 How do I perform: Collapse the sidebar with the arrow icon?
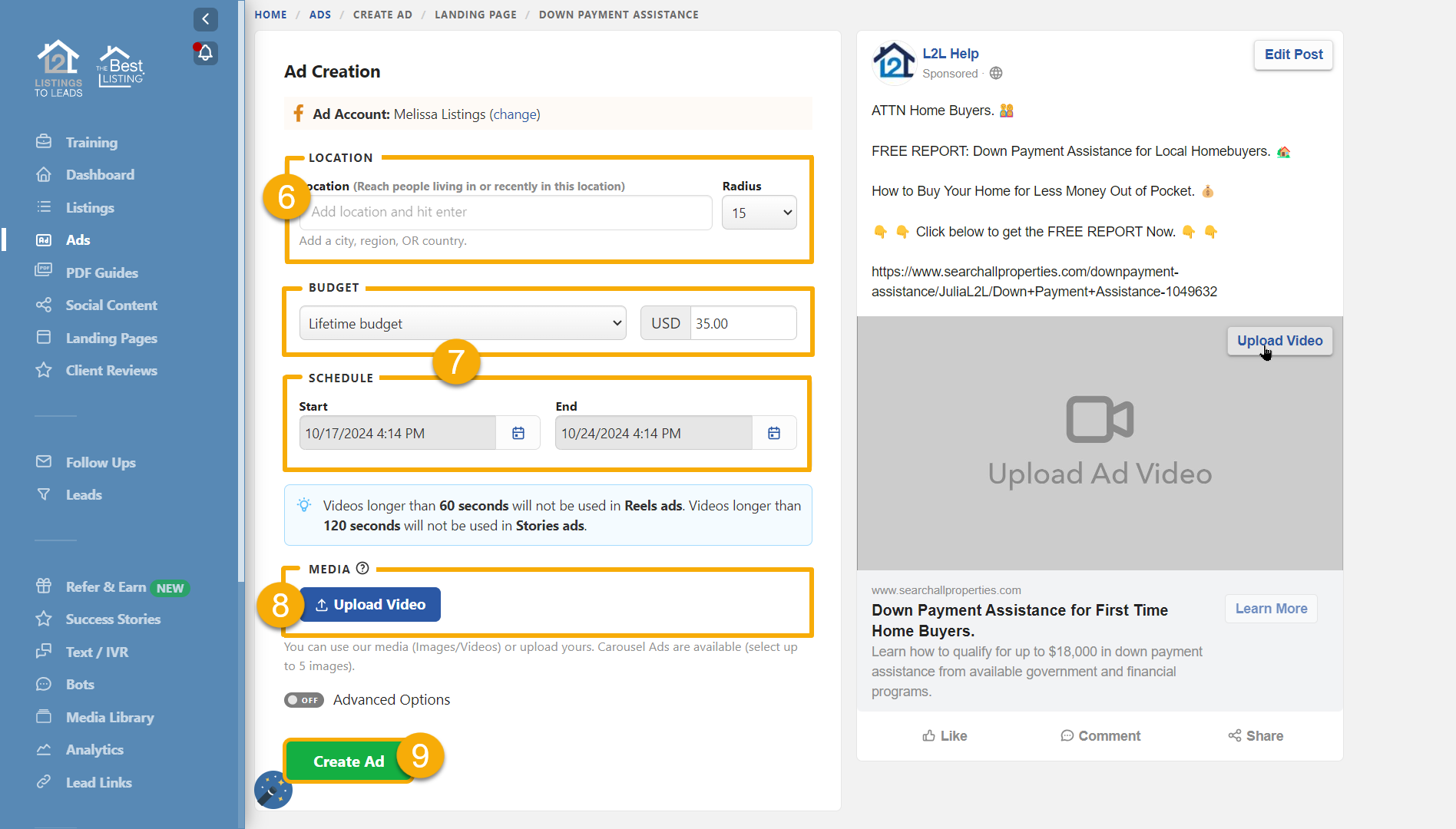coord(205,19)
